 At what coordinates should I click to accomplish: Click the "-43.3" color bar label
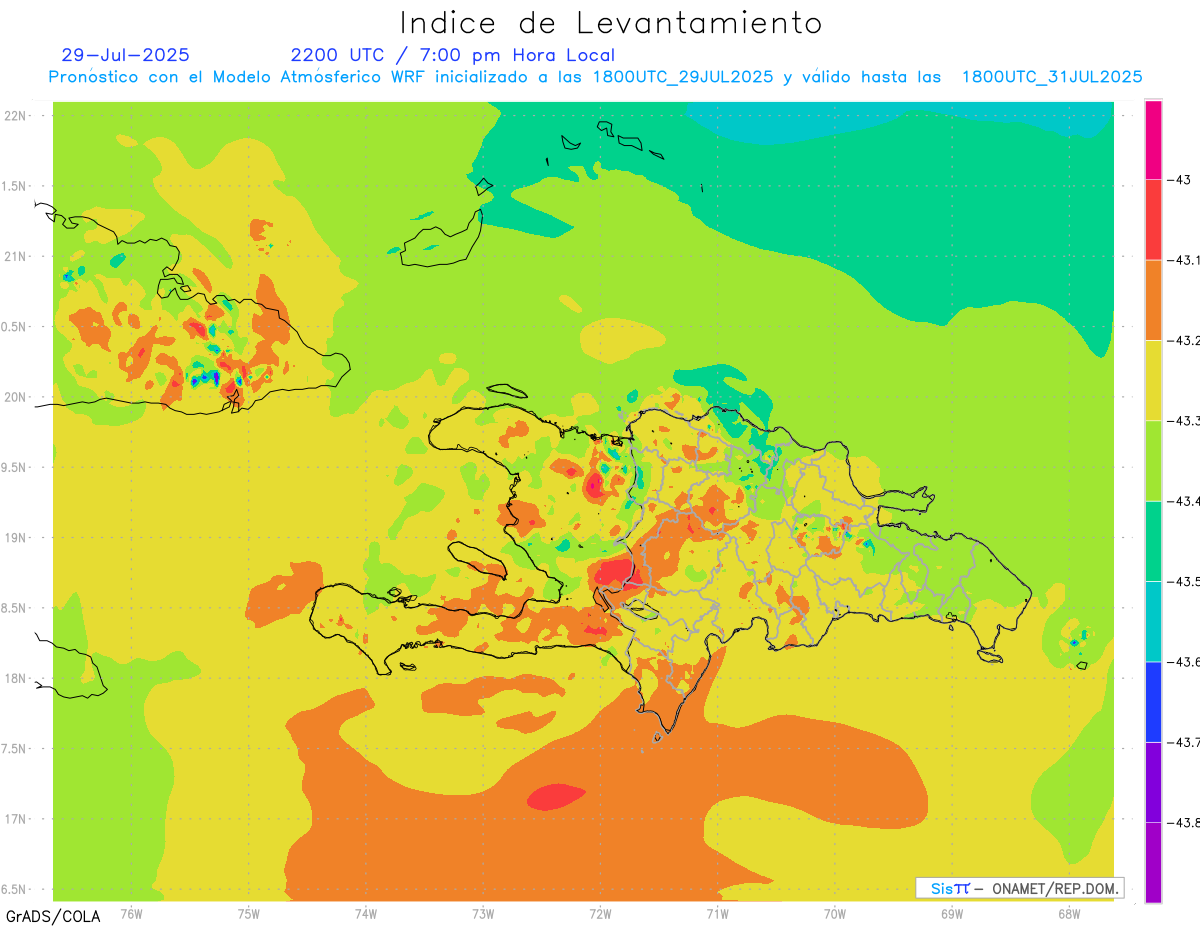1185,421
